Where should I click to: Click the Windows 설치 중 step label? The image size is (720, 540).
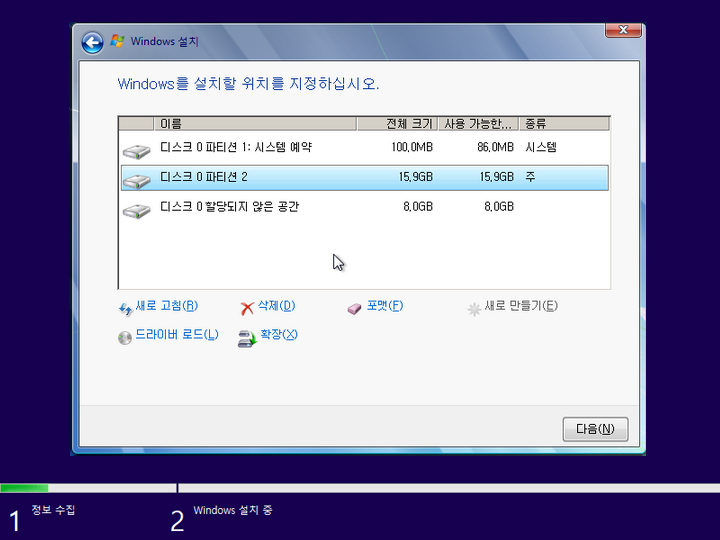[x=233, y=510]
